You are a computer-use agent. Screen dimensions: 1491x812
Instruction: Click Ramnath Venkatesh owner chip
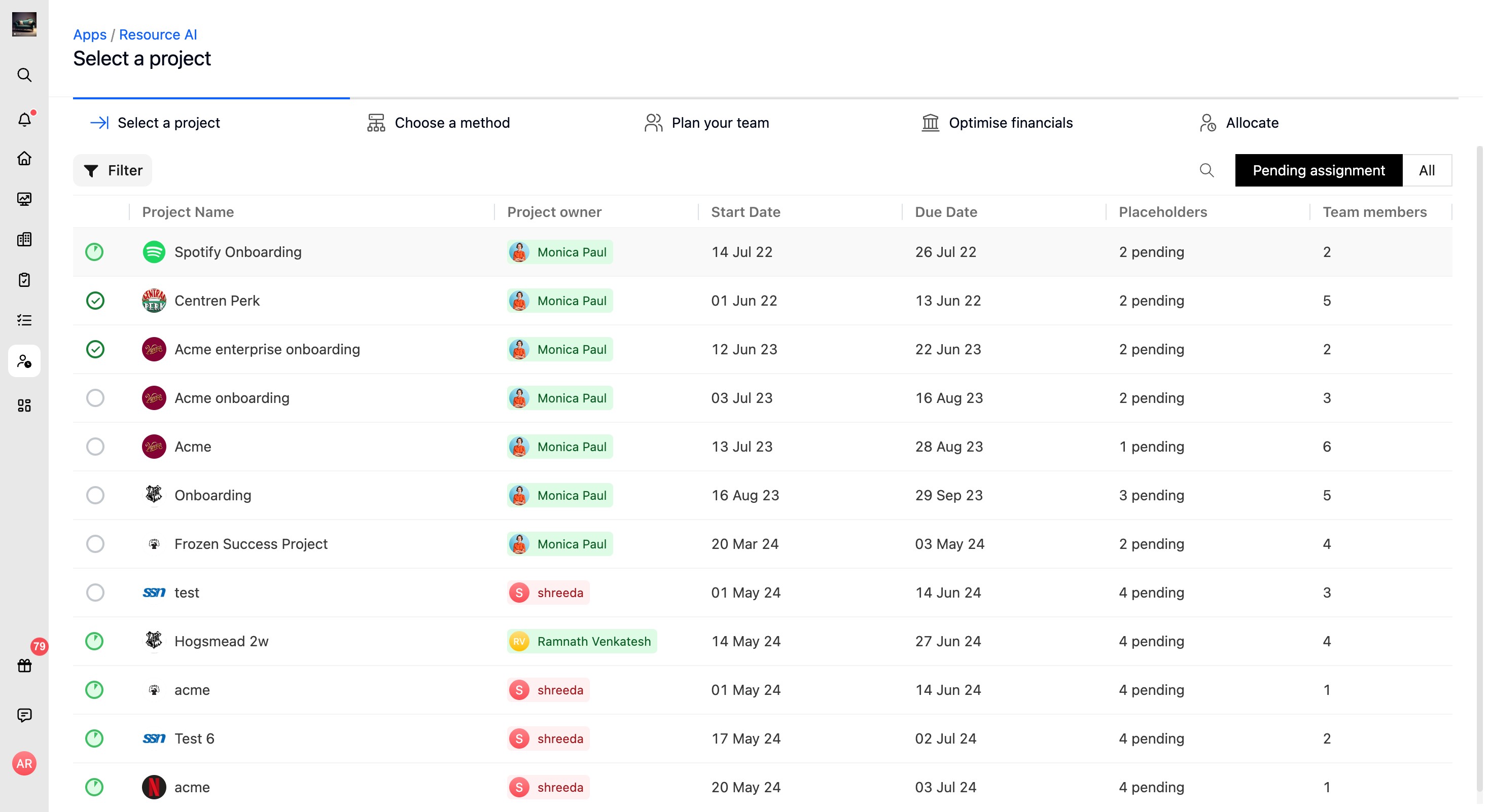582,641
